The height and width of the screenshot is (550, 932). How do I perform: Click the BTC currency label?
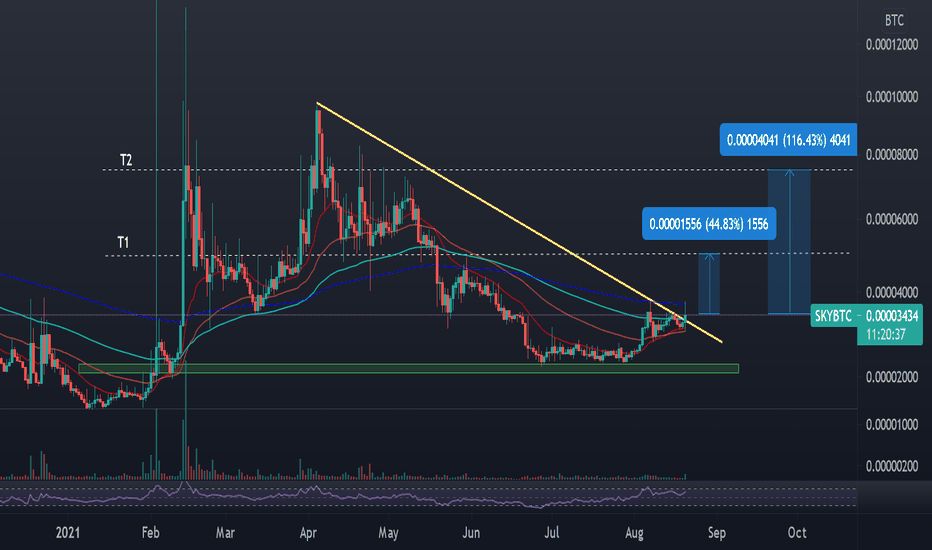[893, 20]
